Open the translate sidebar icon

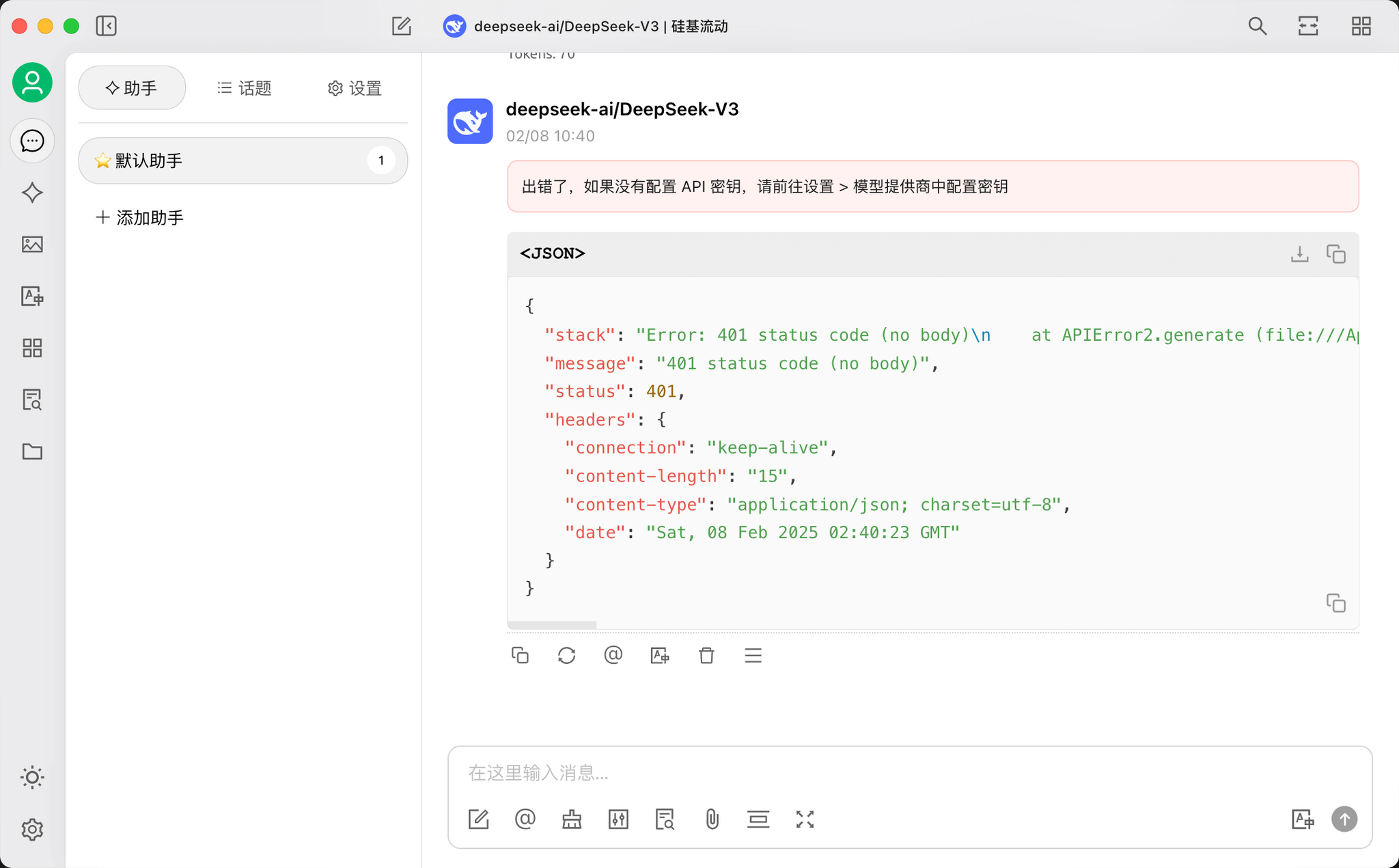(x=32, y=296)
